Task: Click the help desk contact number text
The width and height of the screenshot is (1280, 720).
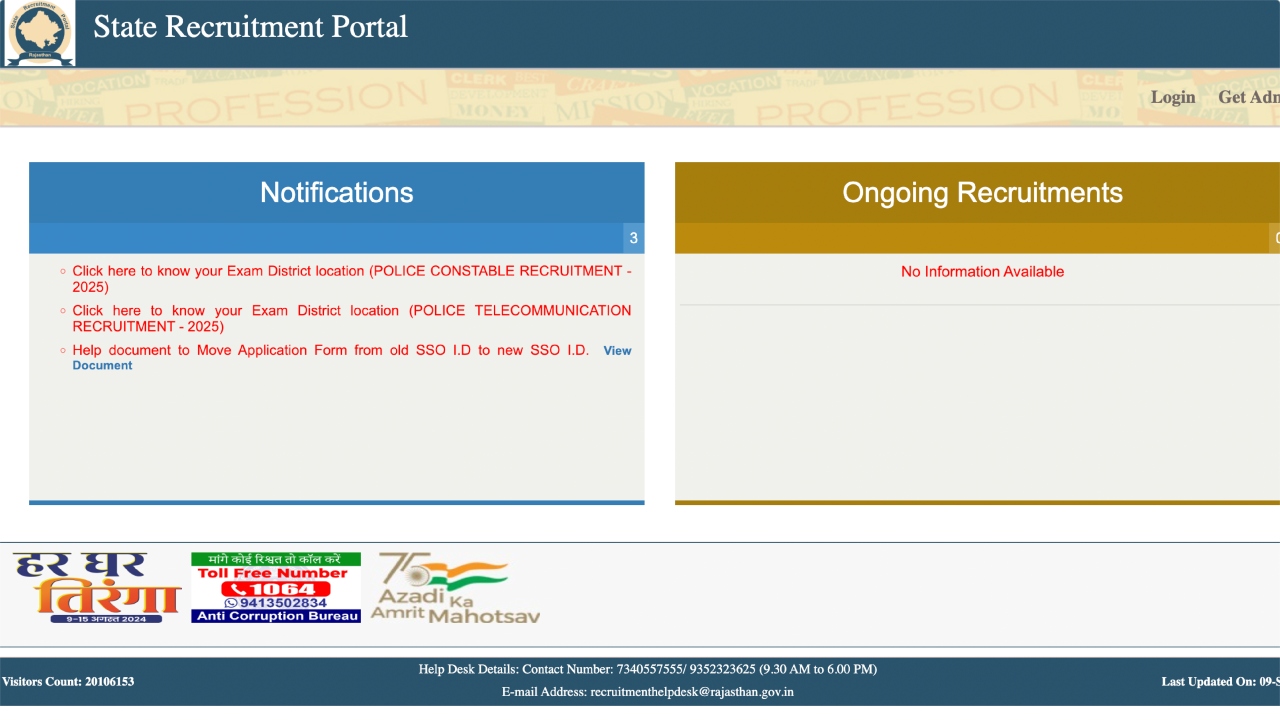Action: click(x=647, y=669)
